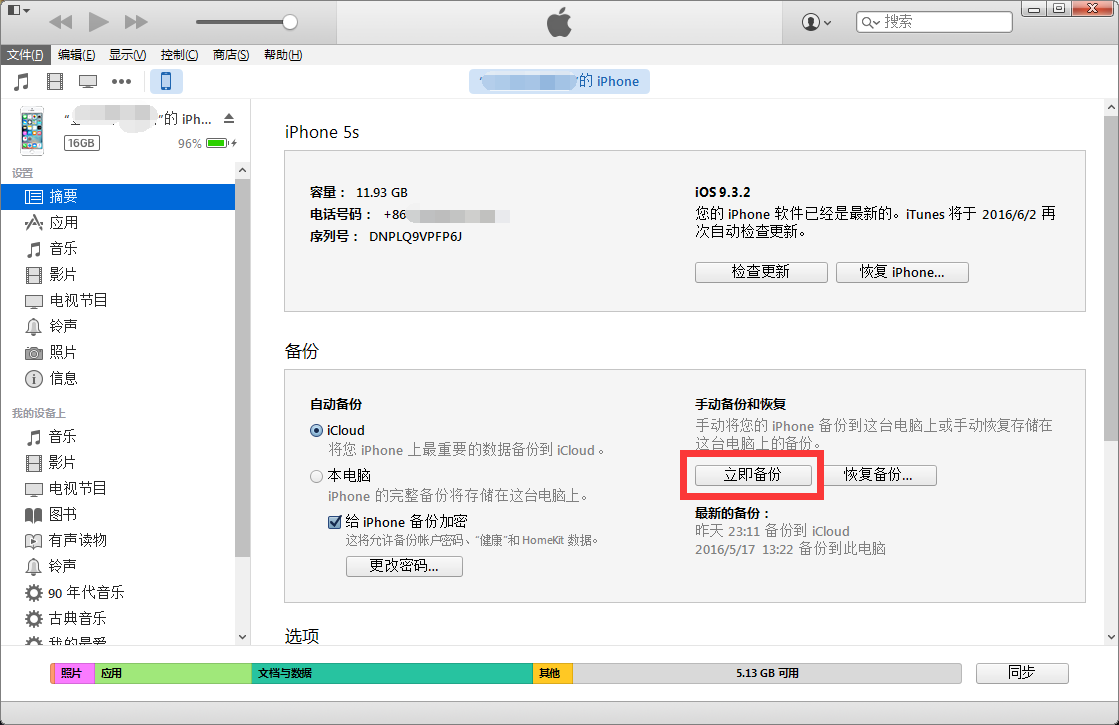Select 音乐 under 我的设备上
The height and width of the screenshot is (725, 1119).
[x=118, y=437]
